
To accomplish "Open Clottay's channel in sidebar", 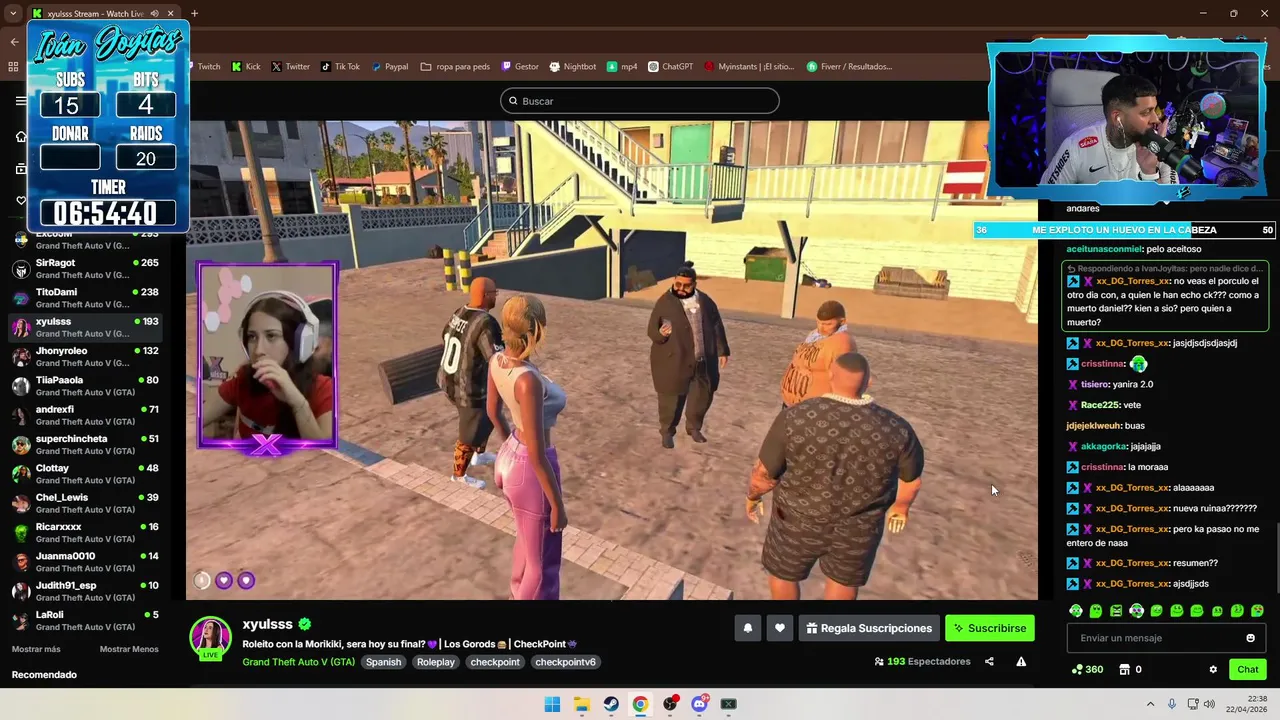I will pos(85,474).
